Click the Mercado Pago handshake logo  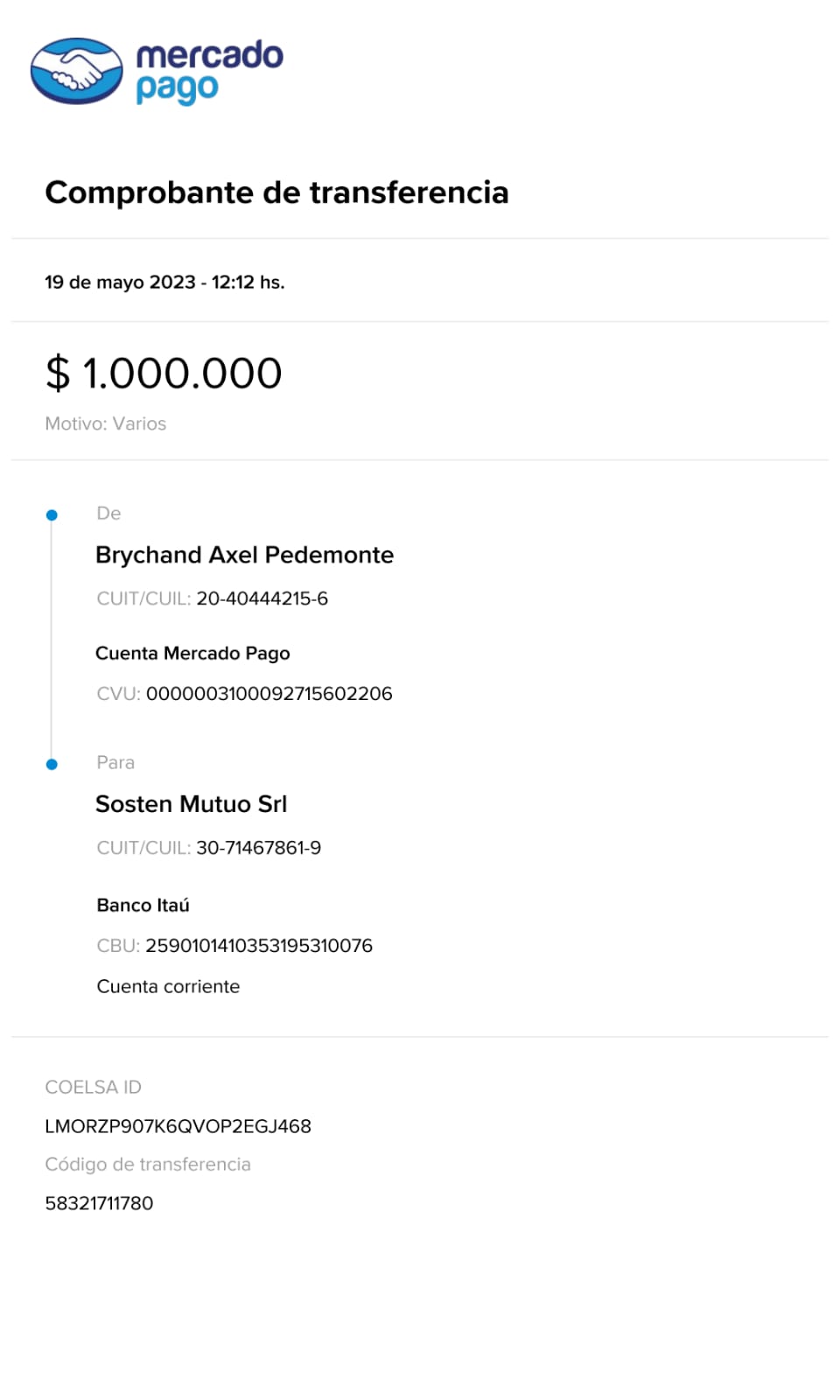(x=77, y=71)
